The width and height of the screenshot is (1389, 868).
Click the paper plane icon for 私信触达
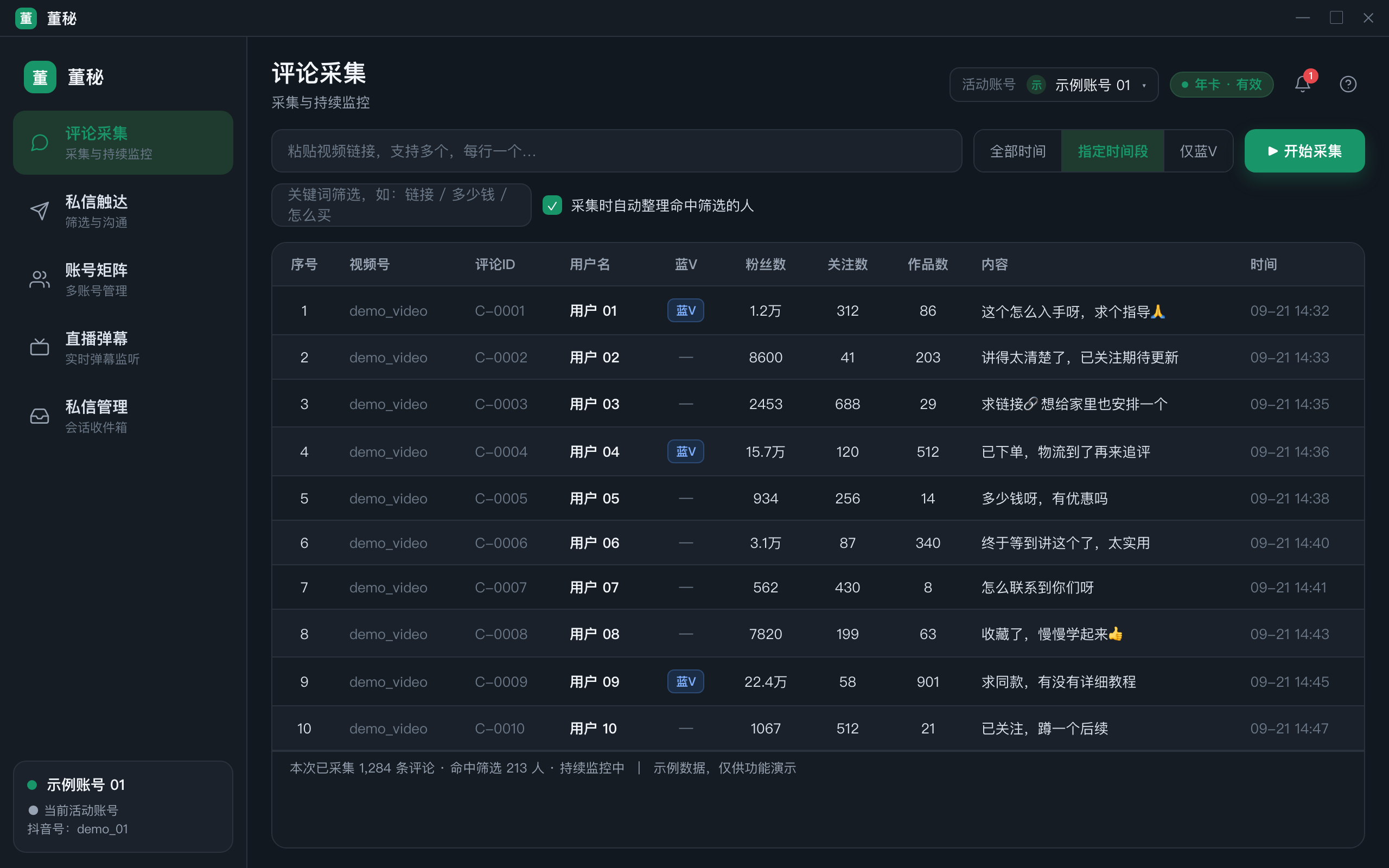click(x=40, y=210)
